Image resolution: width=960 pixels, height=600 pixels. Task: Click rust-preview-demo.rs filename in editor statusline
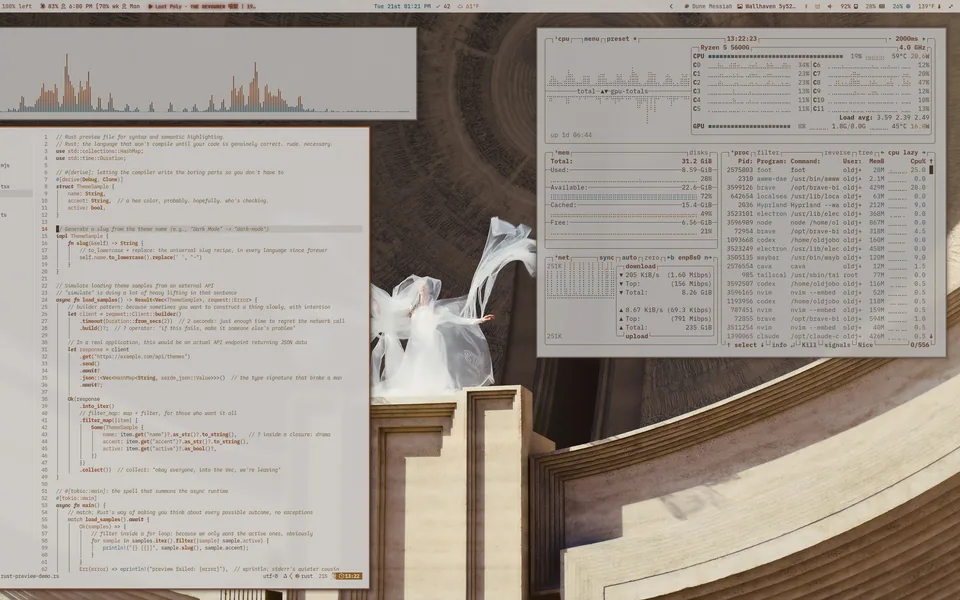pos(30,576)
